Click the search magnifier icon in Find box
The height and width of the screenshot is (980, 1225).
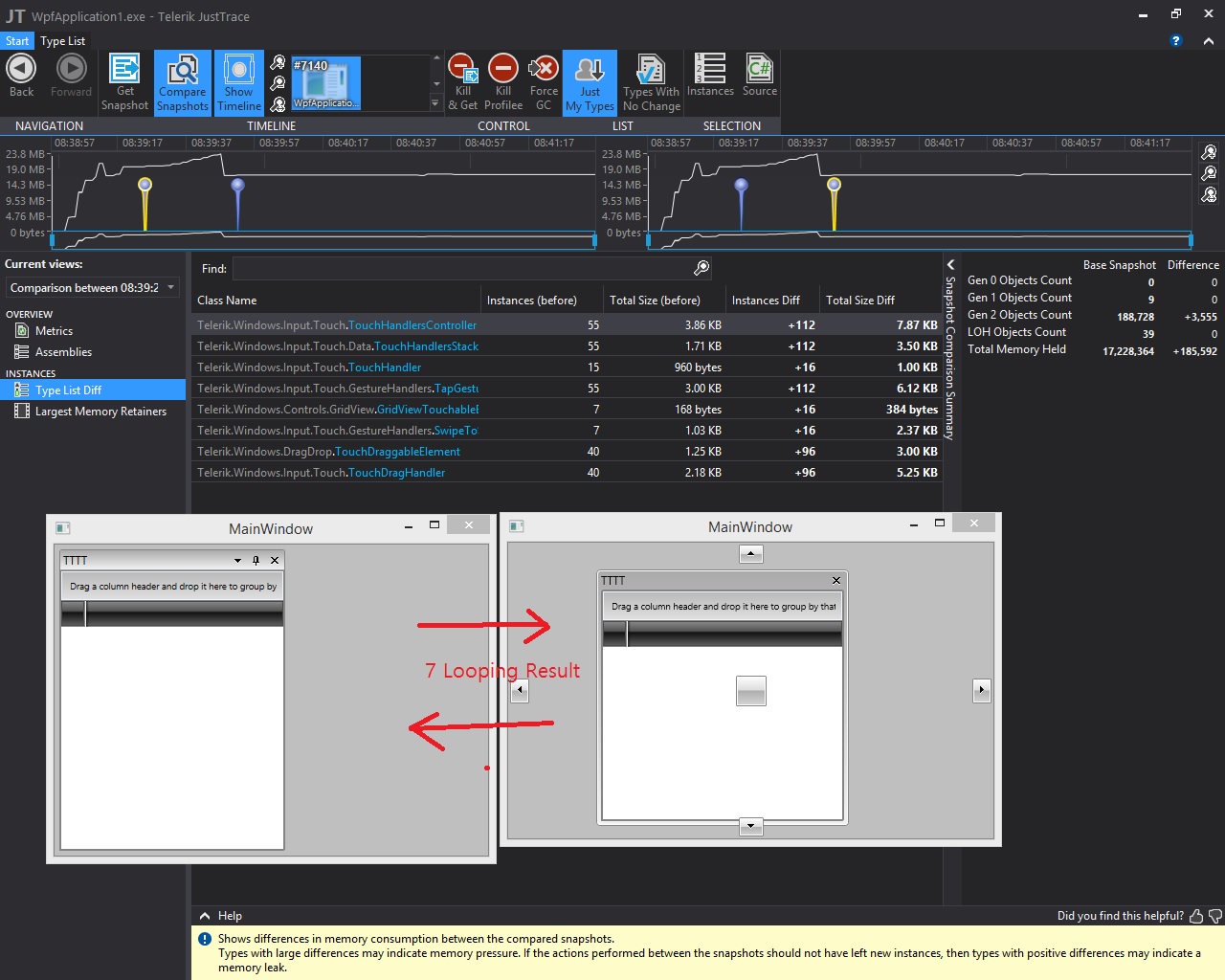coord(702,268)
